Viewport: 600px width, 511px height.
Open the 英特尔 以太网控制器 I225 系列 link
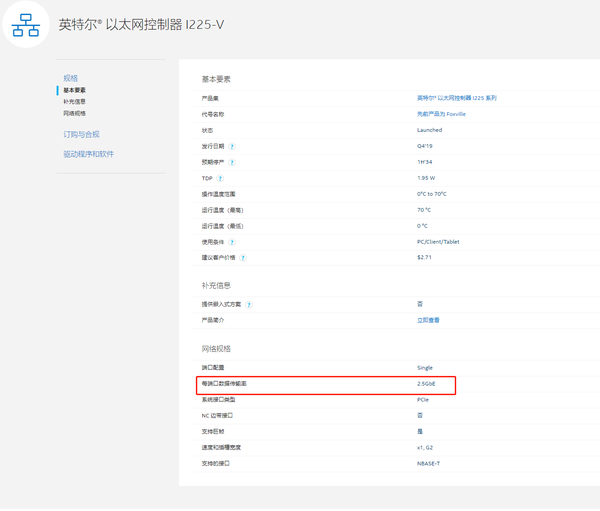(457, 98)
